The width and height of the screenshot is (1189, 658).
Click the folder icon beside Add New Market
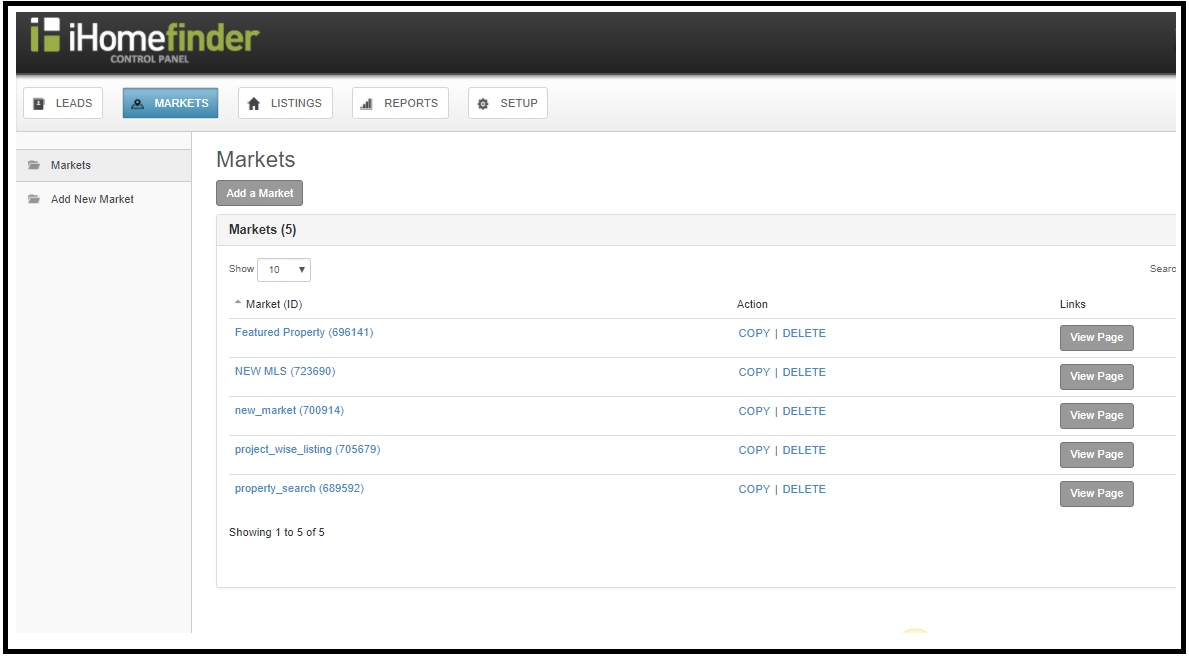[33, 199]
